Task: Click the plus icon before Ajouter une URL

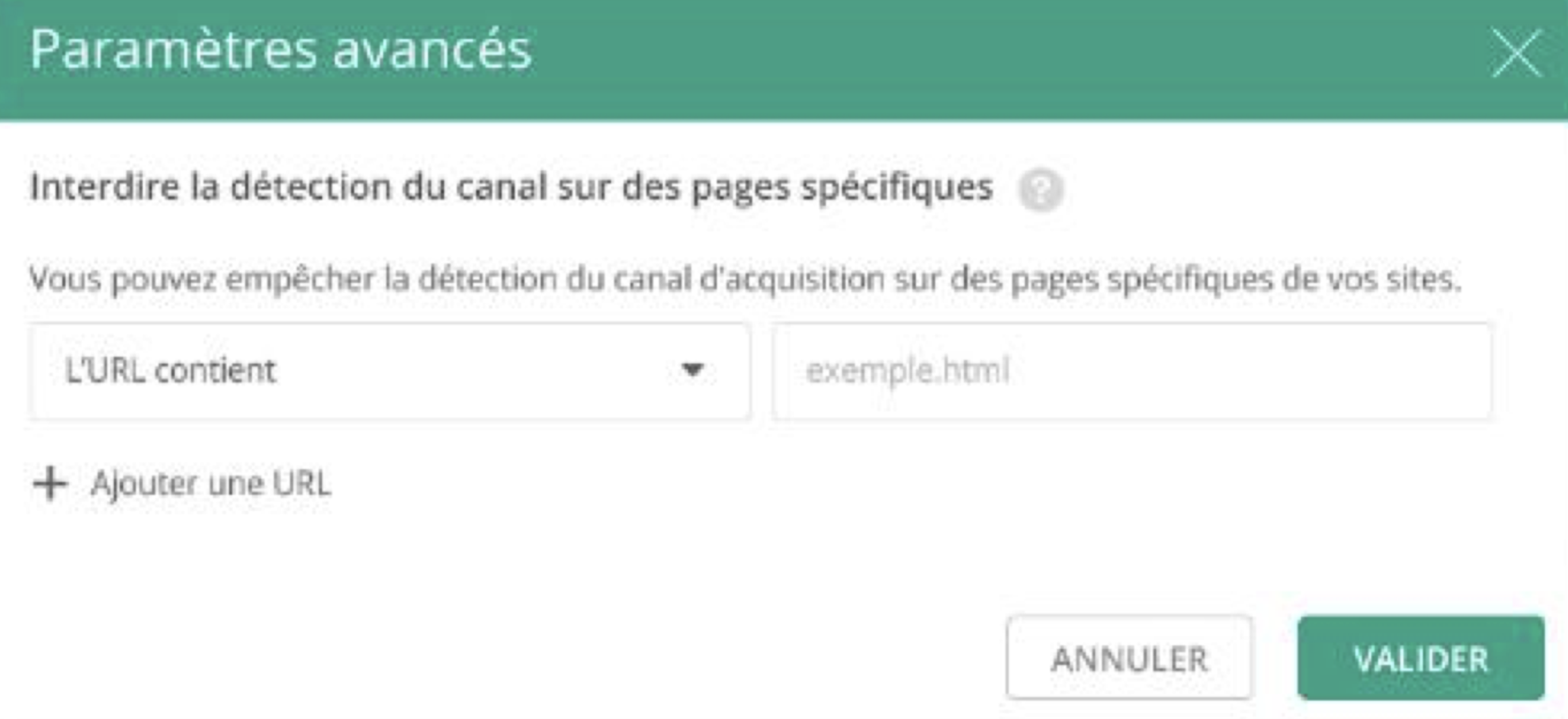Action: coord(50,484)
